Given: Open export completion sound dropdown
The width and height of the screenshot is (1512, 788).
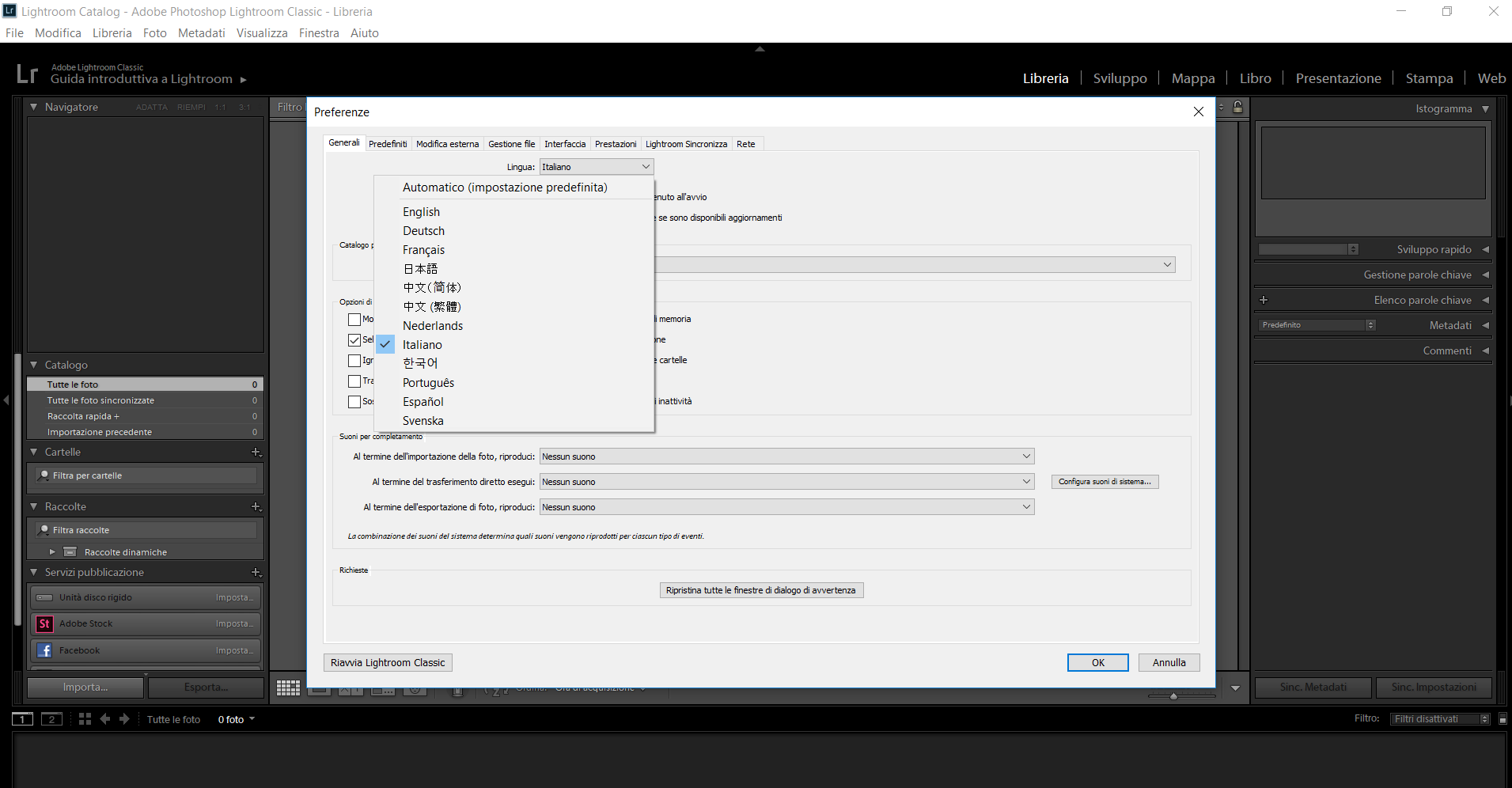Looking at the screenshot, I should [x=787, y=507].
